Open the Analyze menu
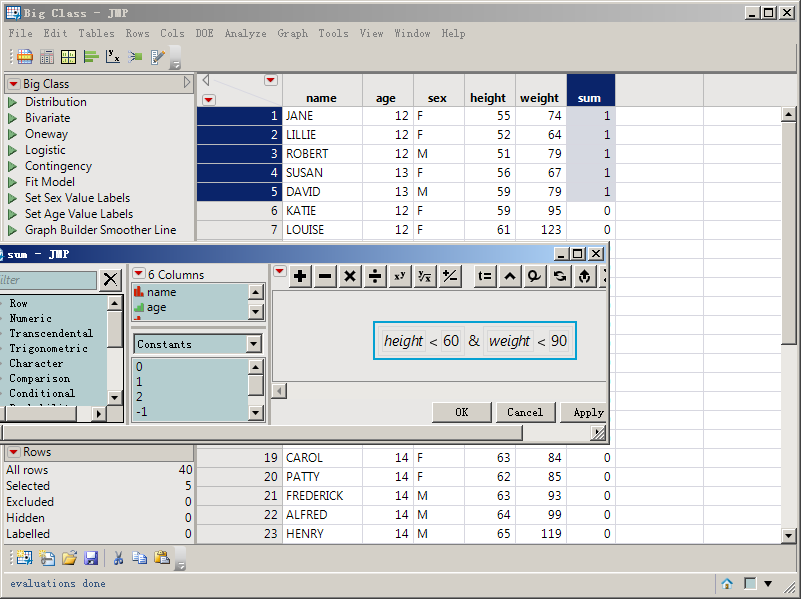This screenshot has width=801, height=599. click(x=245, y=33)
